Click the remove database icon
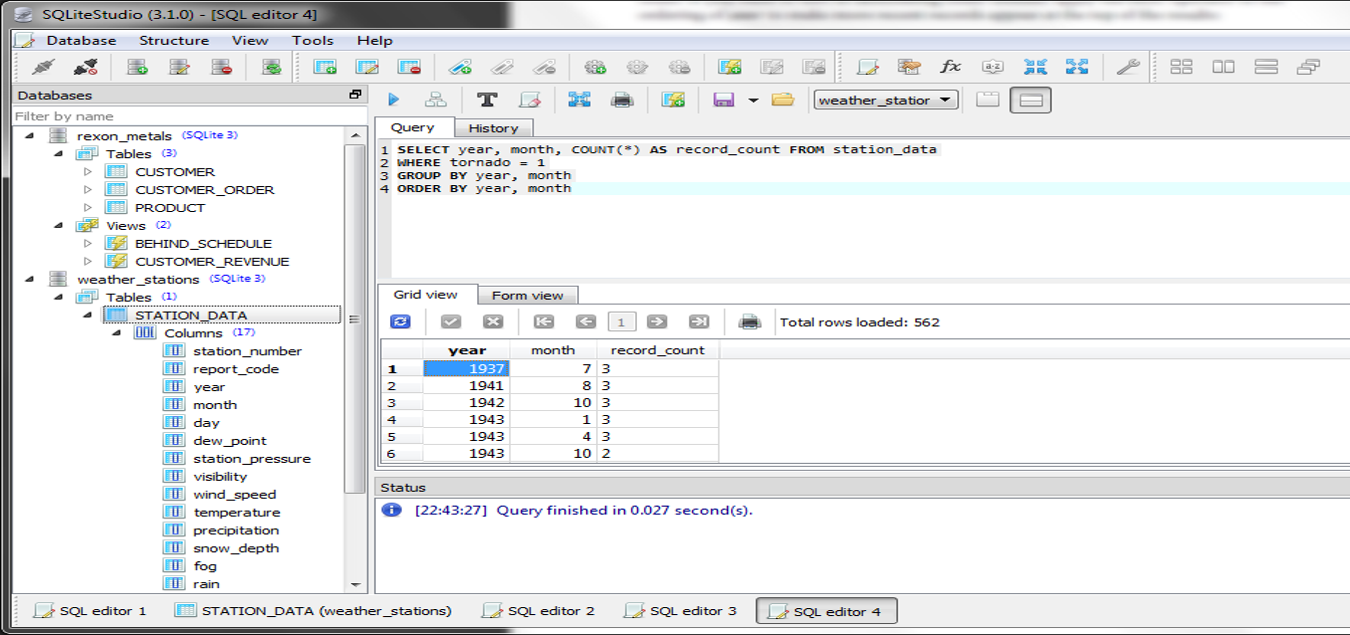Screen dimensions: 1350x635 221,67
